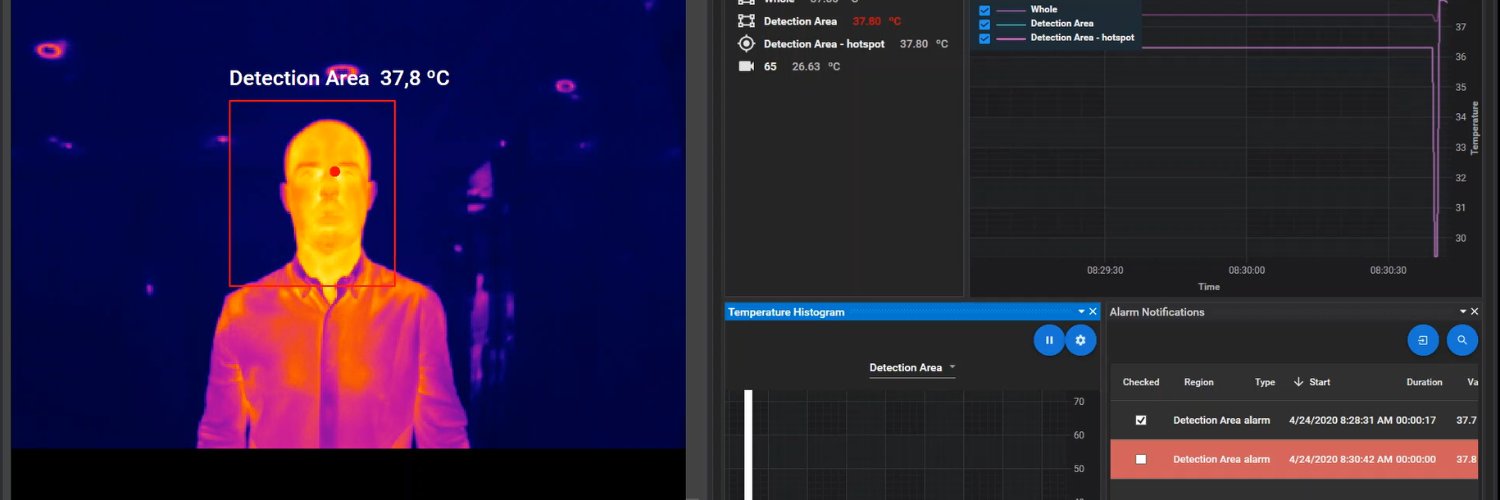Viewport: 1500px width, 500px height.
Task: Open Alarm Notifications panel menu arrow
Action: pyautogui.click(x=1463, y=312)
